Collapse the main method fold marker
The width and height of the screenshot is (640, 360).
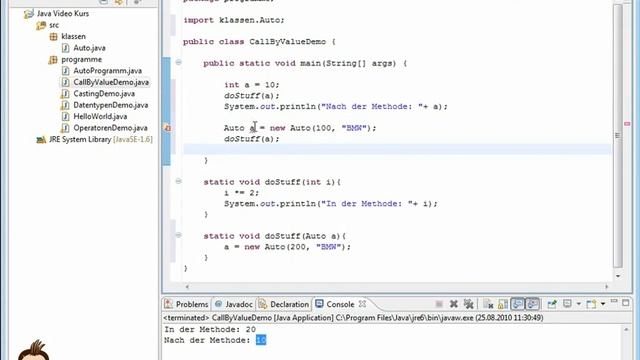[178, 62]
